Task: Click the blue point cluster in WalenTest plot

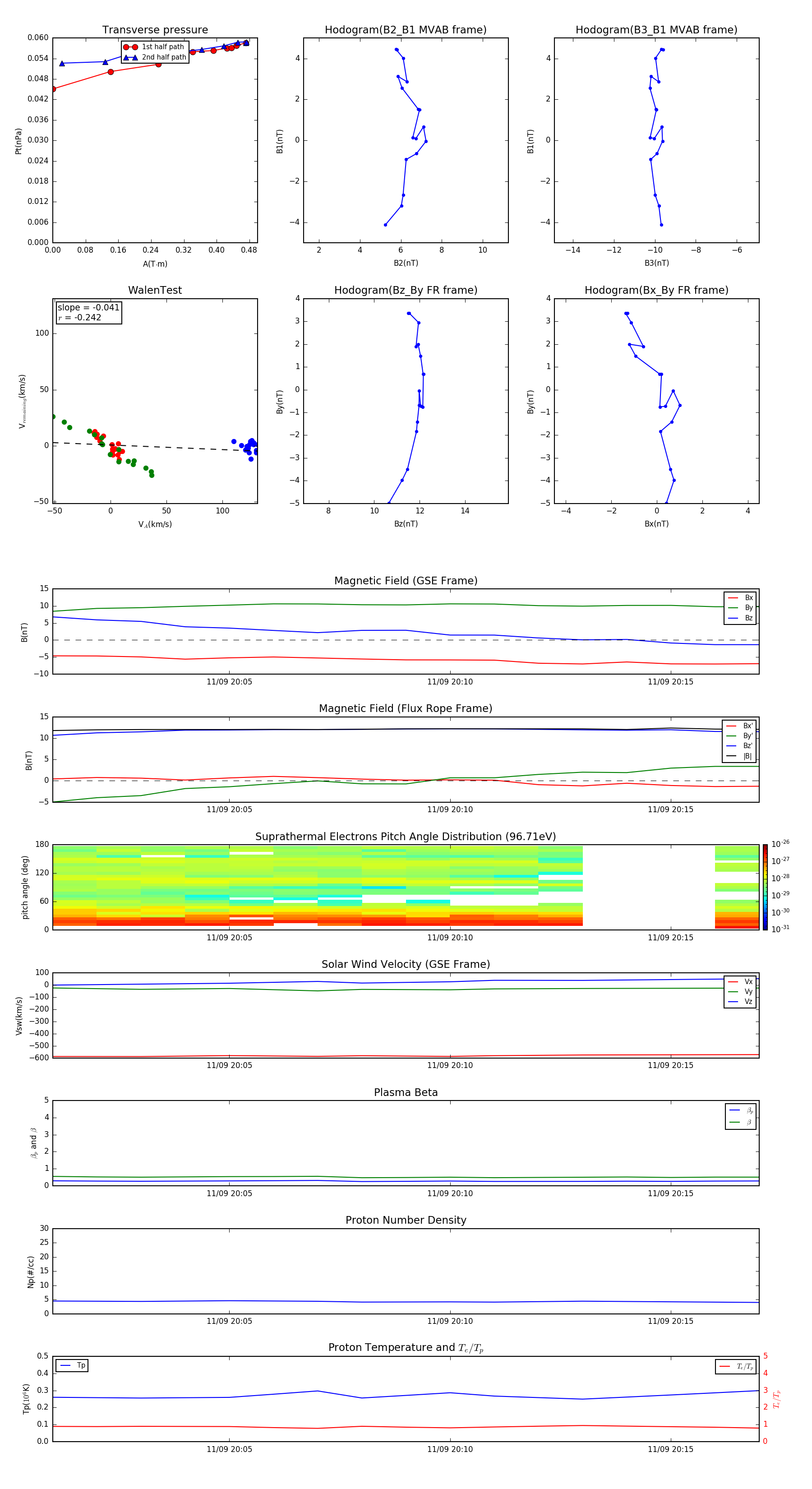Action: point(248,447)
